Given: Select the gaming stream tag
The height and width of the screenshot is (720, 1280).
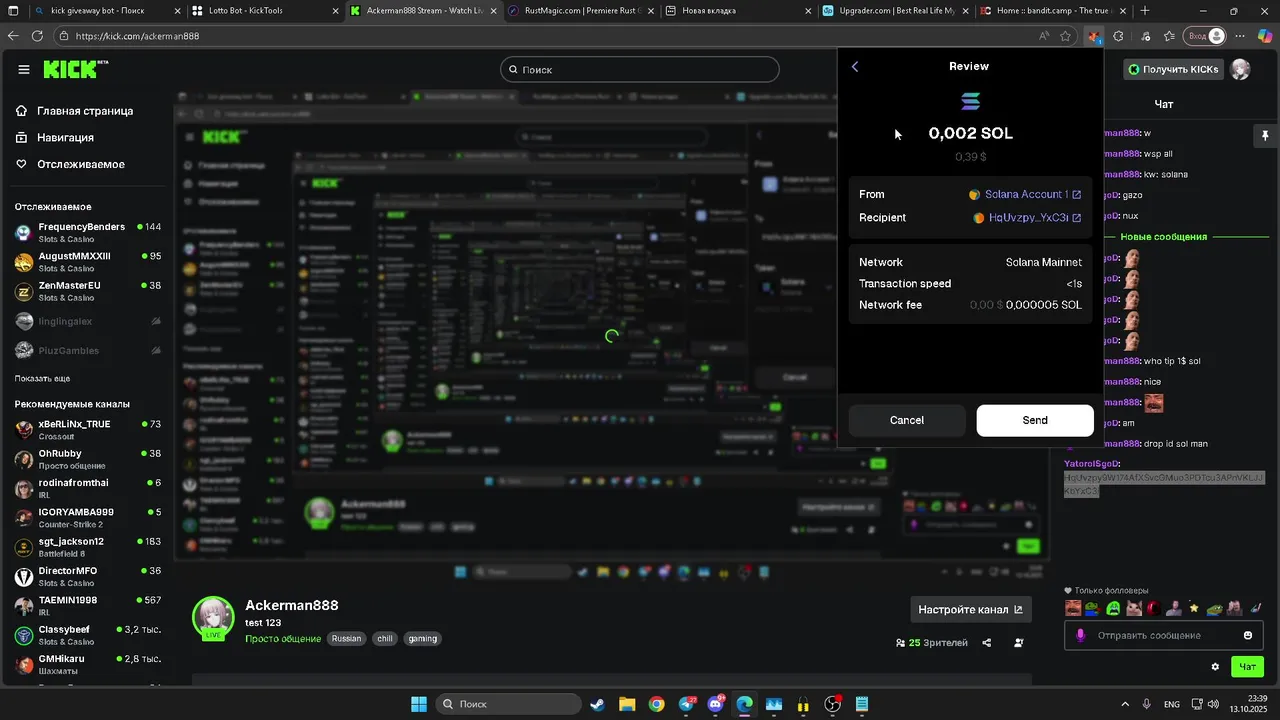Looking at the screenshot, I should [423, 638].
